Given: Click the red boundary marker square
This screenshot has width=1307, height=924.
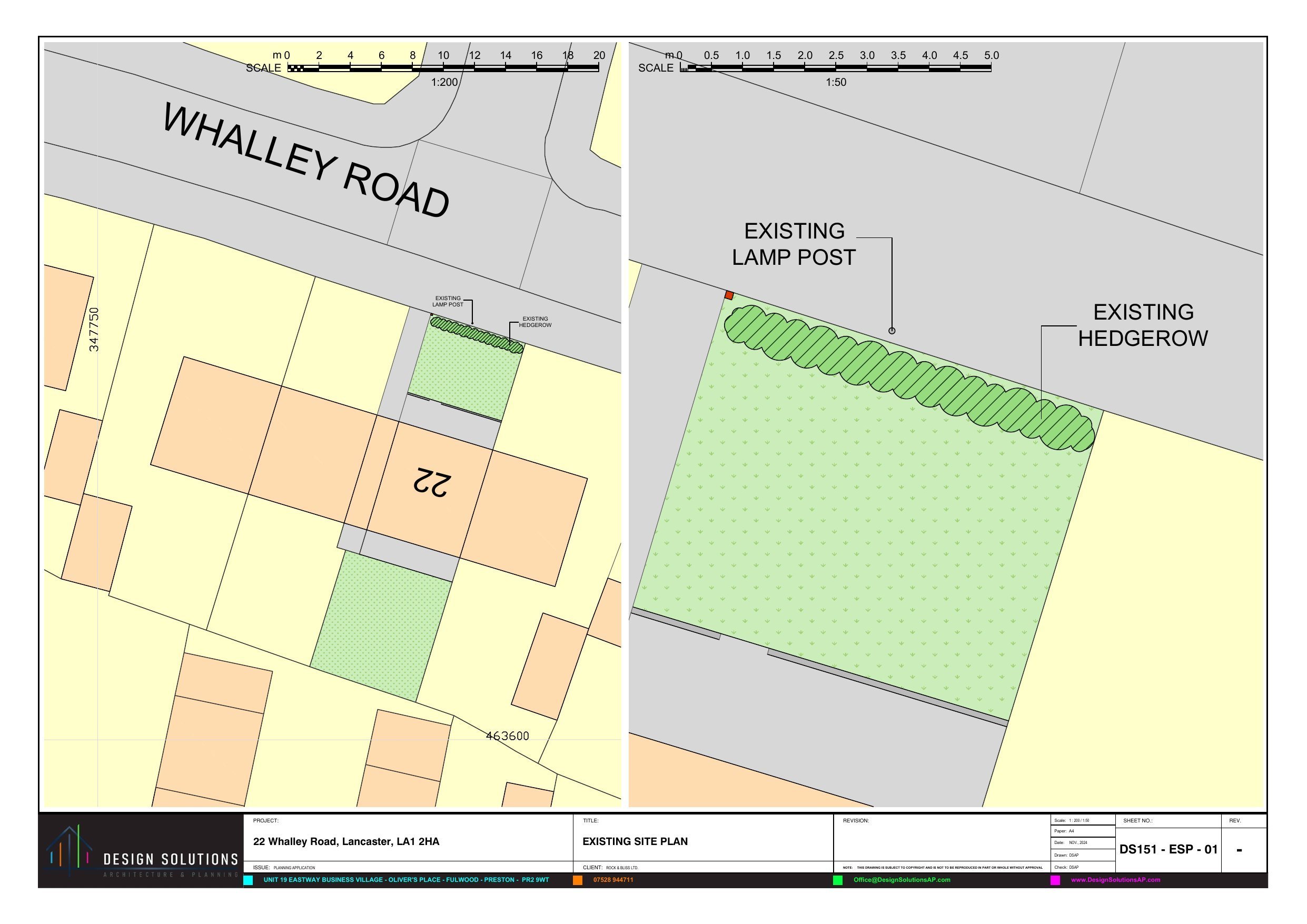Looking at the screenshot, I should [729, 295].
